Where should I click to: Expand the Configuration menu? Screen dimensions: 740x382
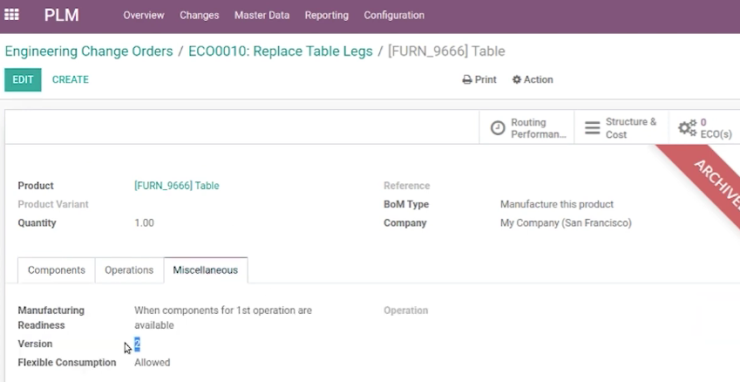coord(394,15)
